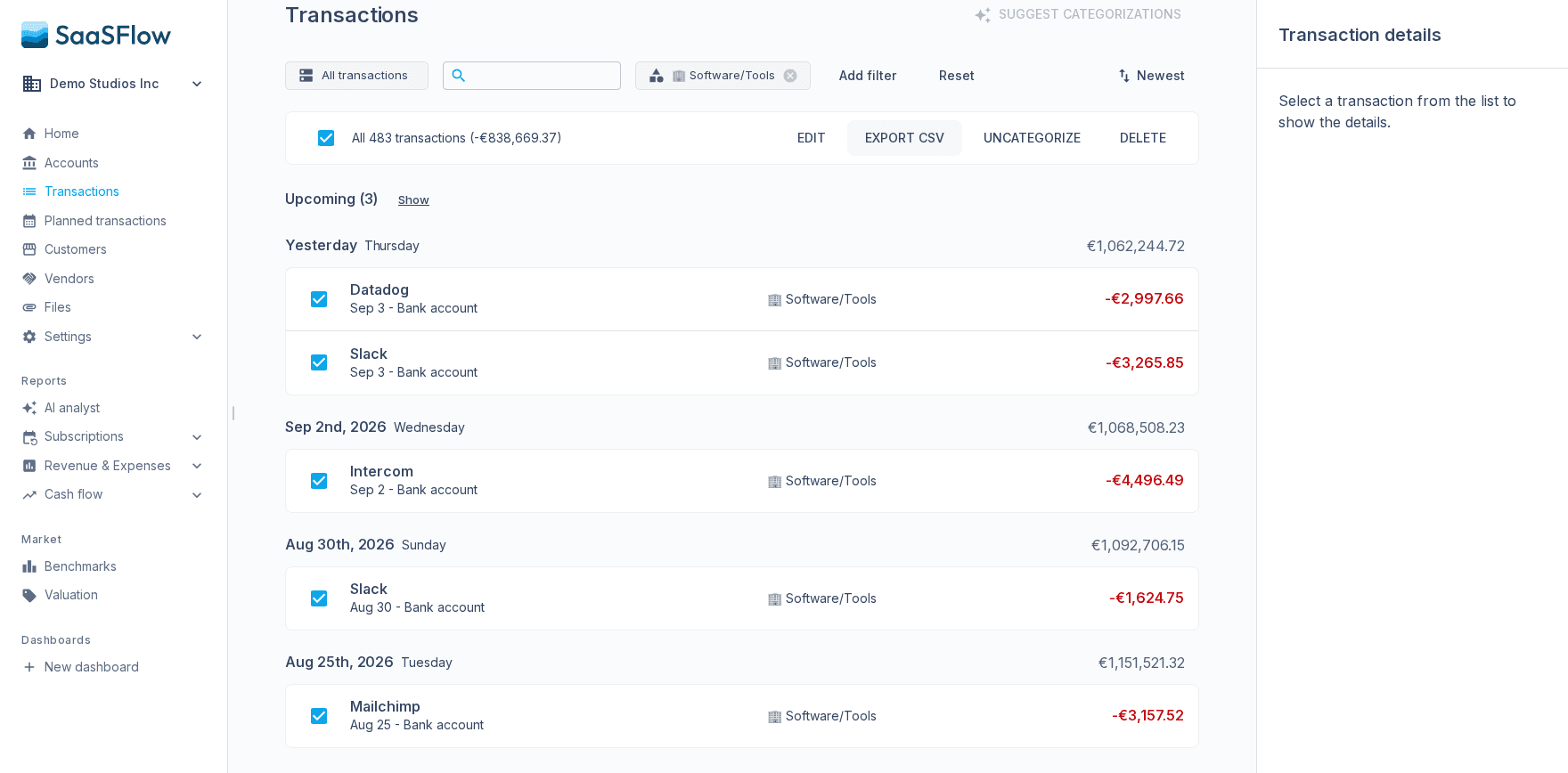
Task: Click the Slack amount -€1,624.75
Action: 1147,598
